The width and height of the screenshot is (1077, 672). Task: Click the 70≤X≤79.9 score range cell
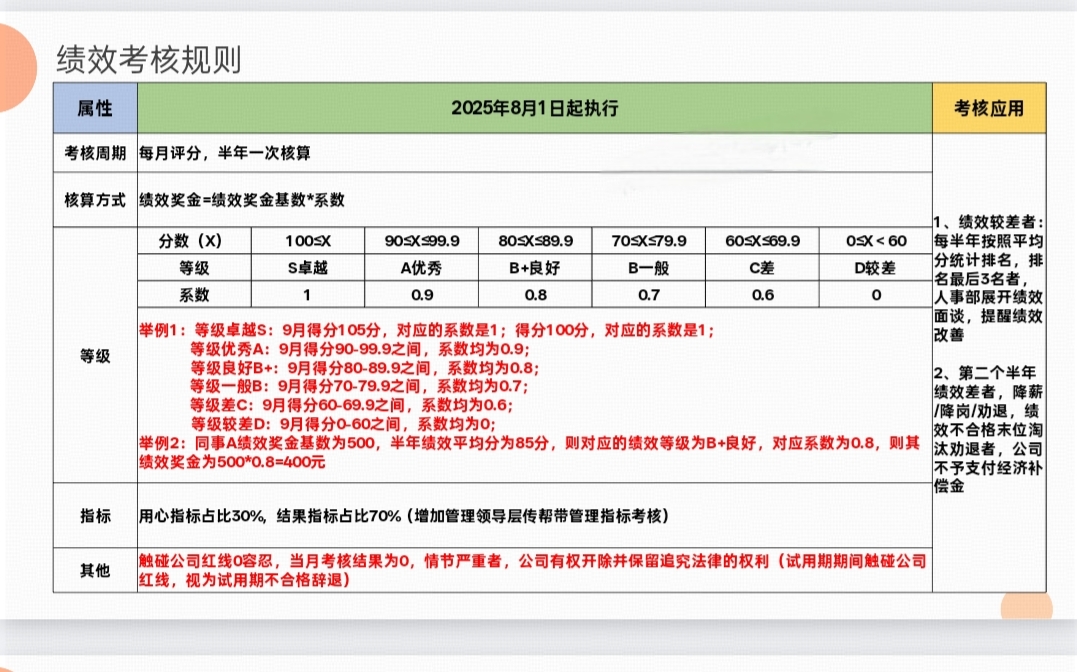649,241
